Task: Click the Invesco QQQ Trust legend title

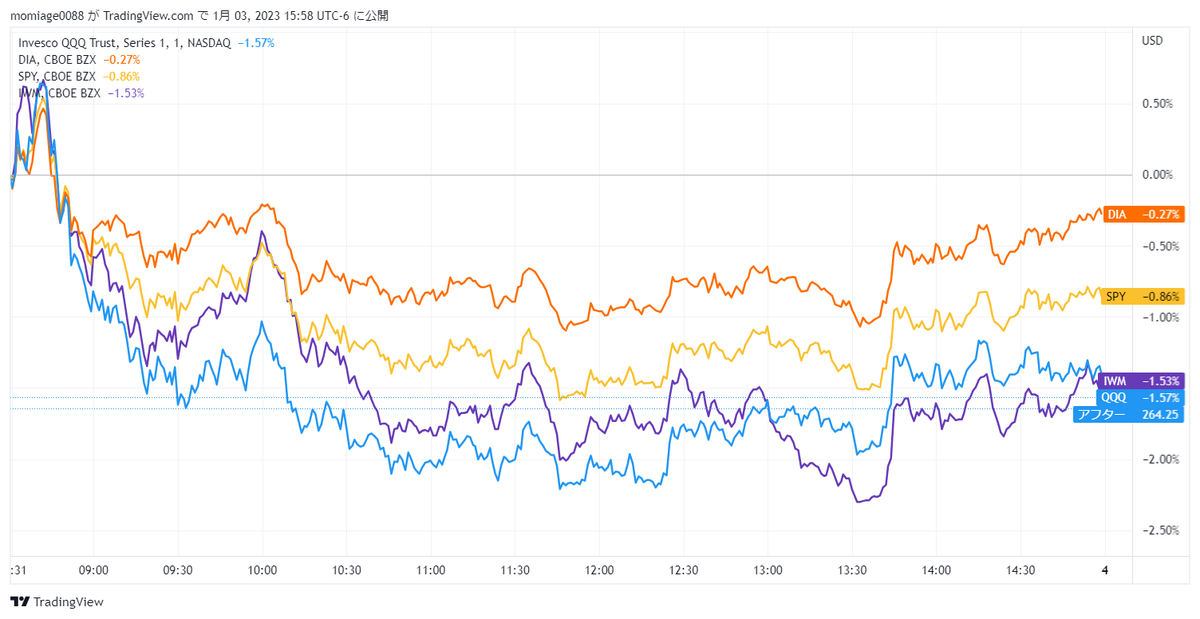Action: (x=125, y=43)
